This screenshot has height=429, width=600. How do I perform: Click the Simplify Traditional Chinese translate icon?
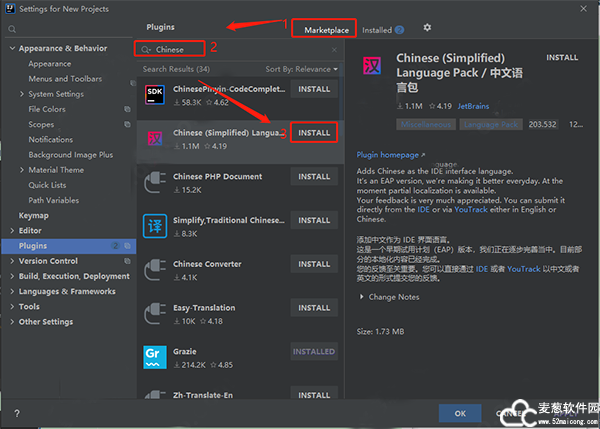[154, 225]
